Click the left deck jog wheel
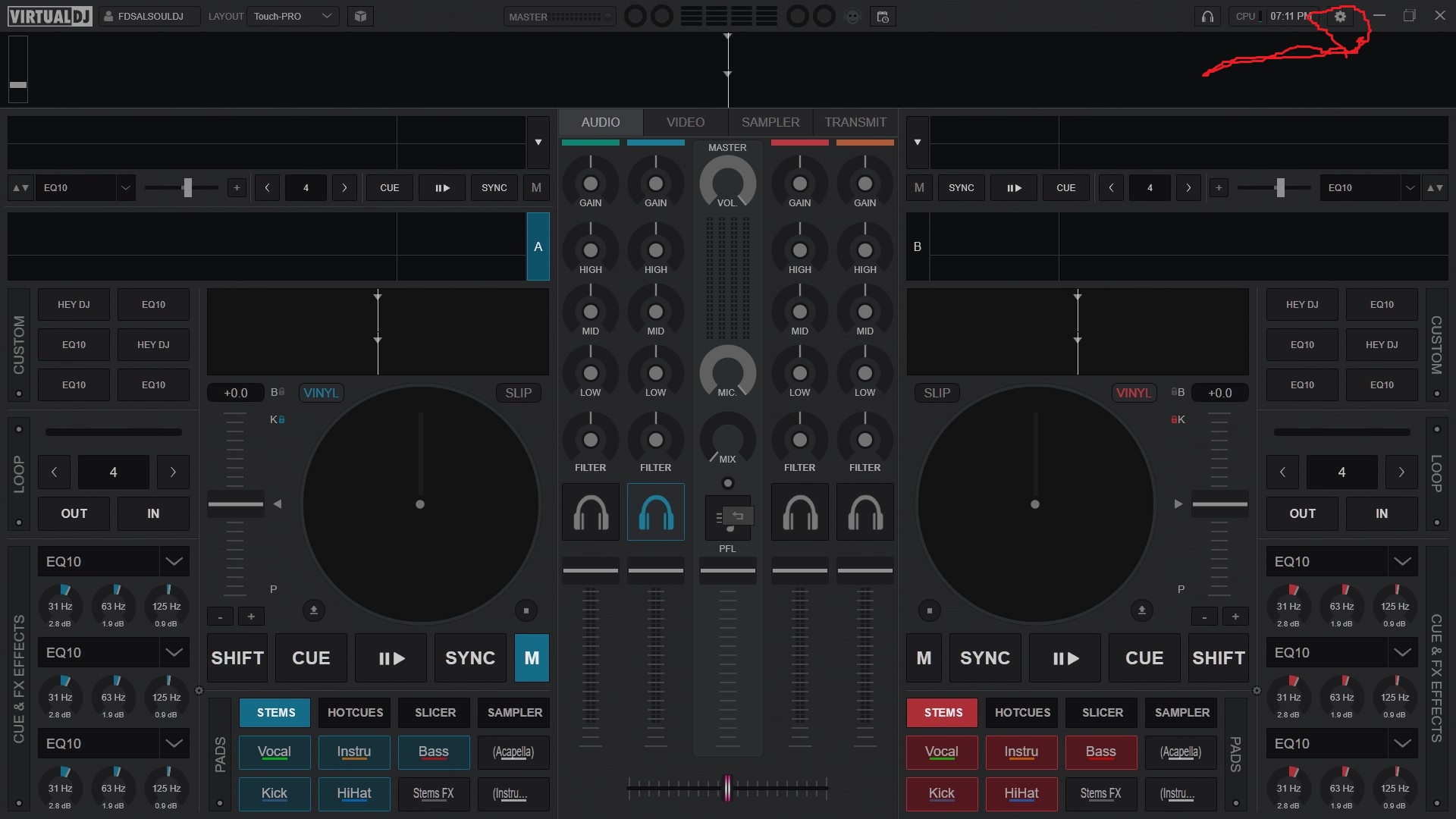 click(x=420, y=504)
